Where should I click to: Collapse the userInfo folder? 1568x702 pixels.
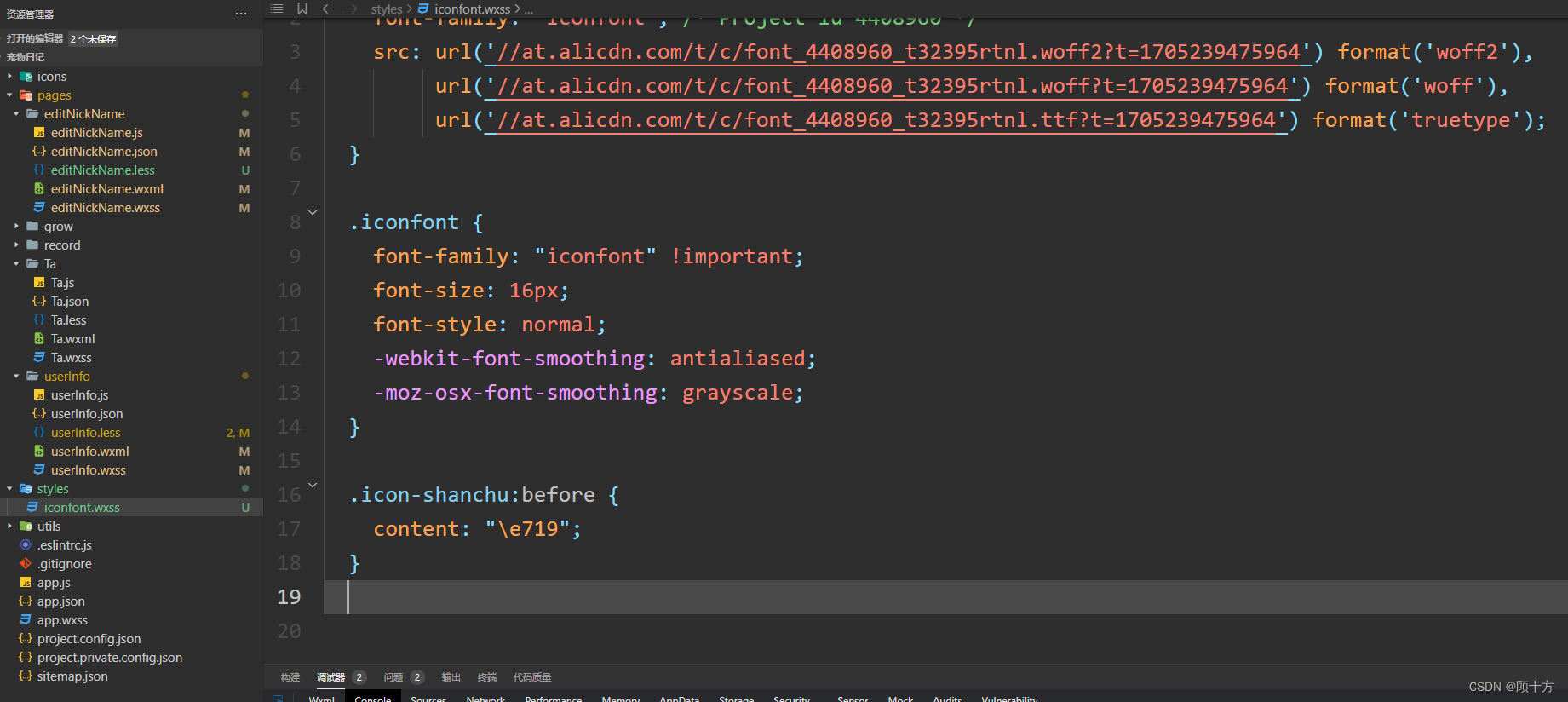(66, 377)
